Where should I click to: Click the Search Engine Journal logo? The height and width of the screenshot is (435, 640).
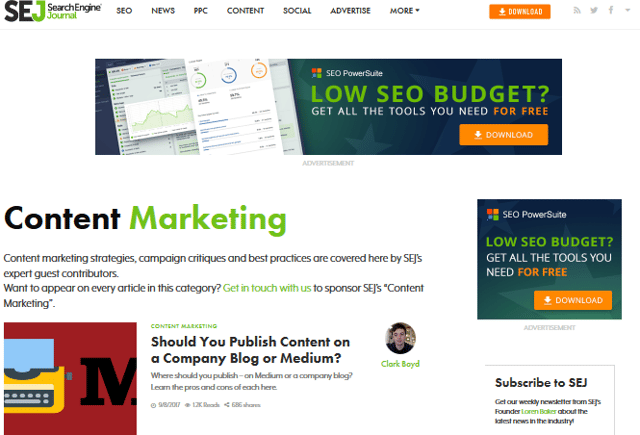pyautogui.click(x=53, y=11)
